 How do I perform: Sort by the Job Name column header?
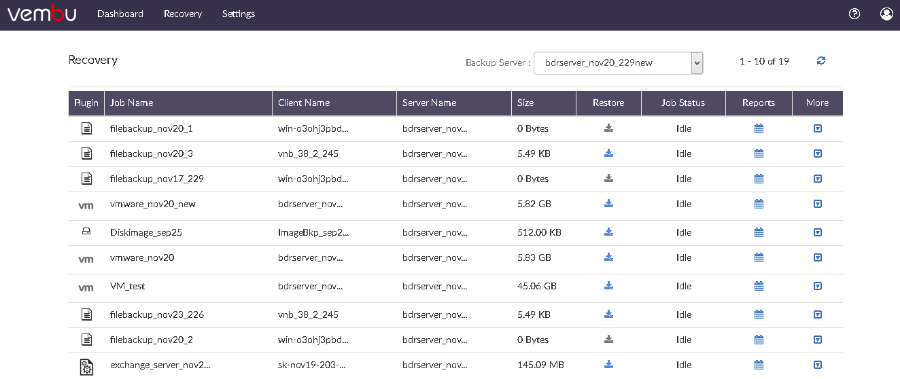click(131, 103)
